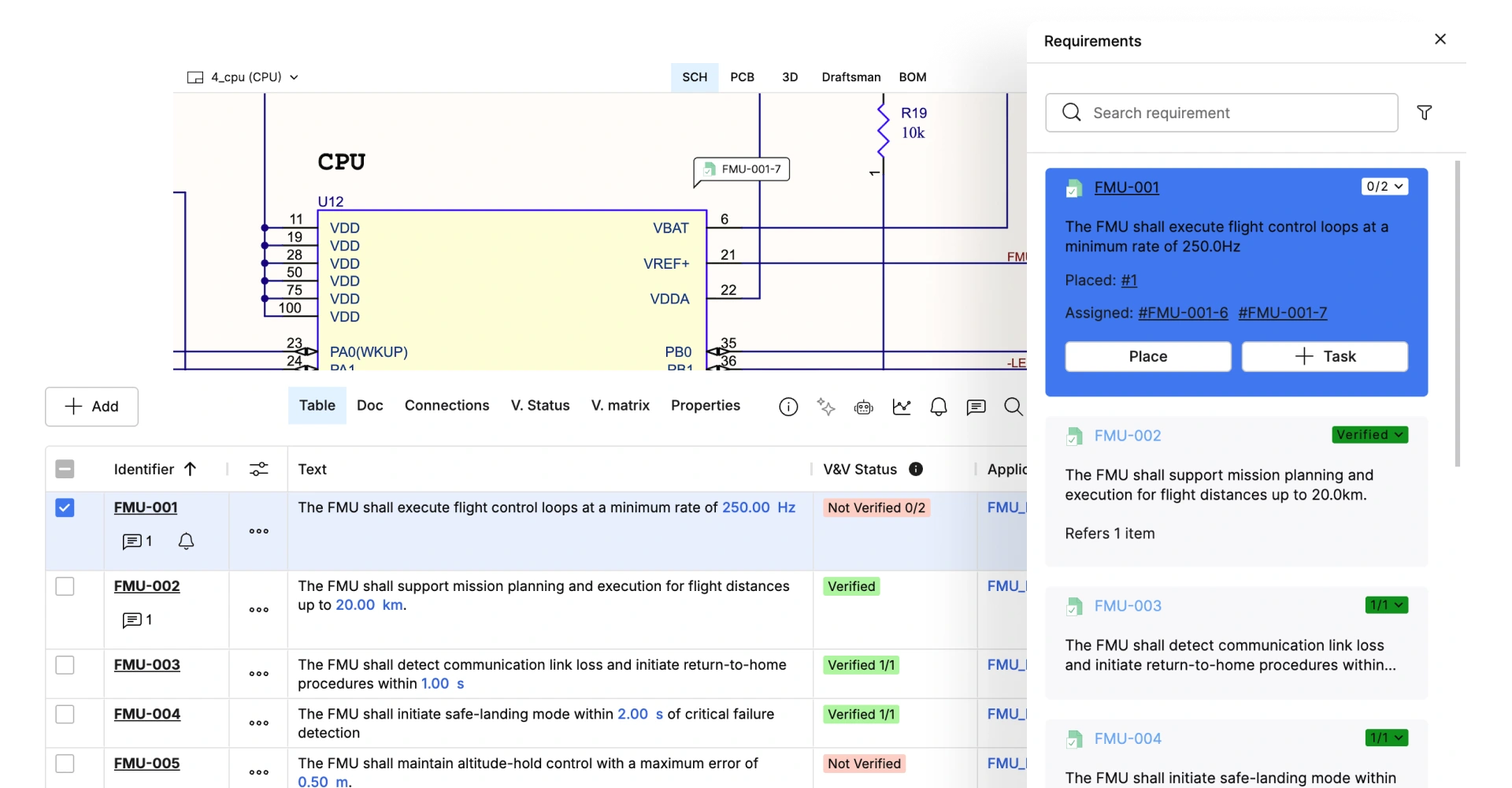Image resolution: width=1512 pixels, height=788 pixels.
Task: Switch to the BOM tab
Action: pos(913,77)
